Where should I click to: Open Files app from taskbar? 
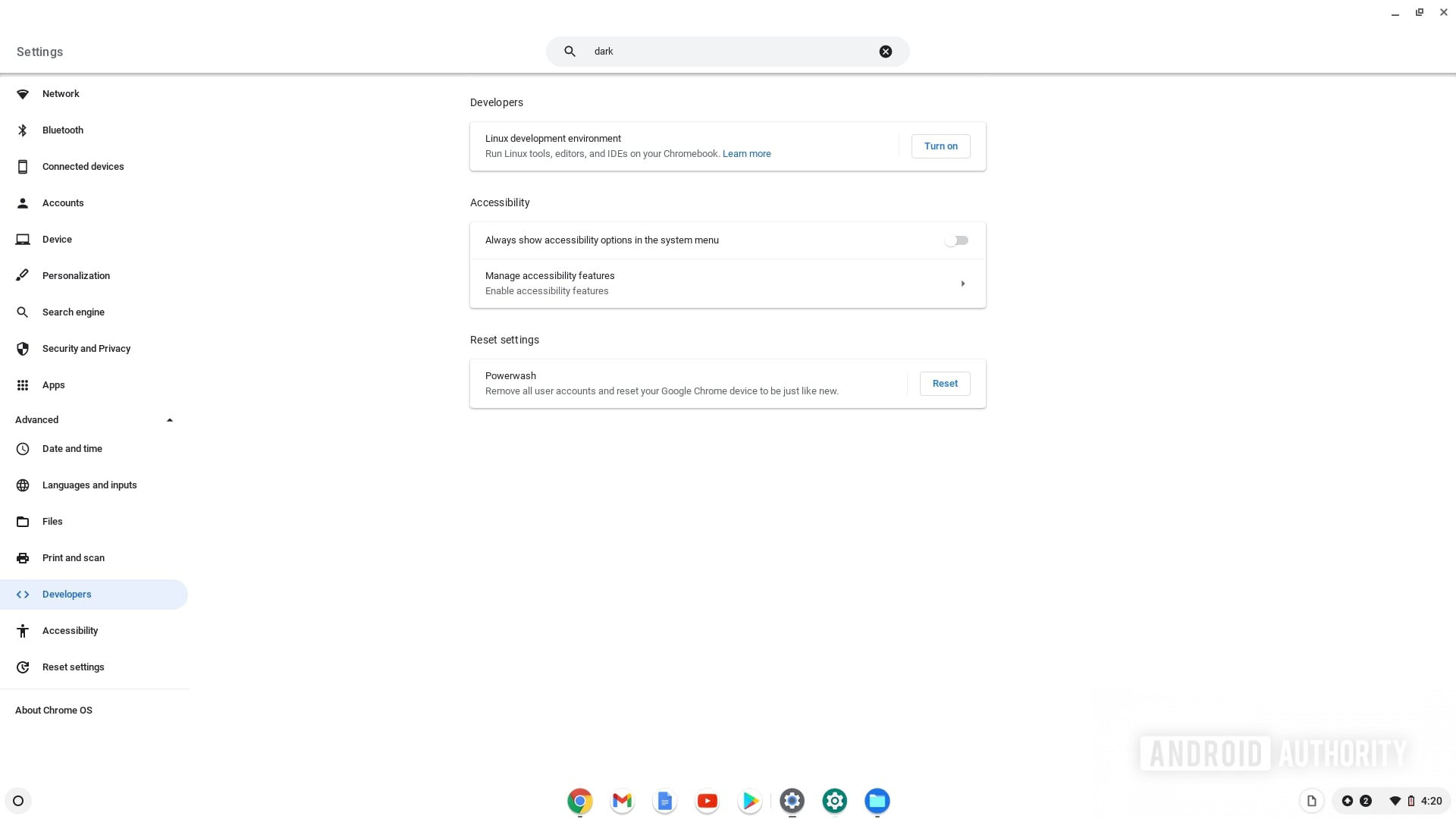pos(877,800)
